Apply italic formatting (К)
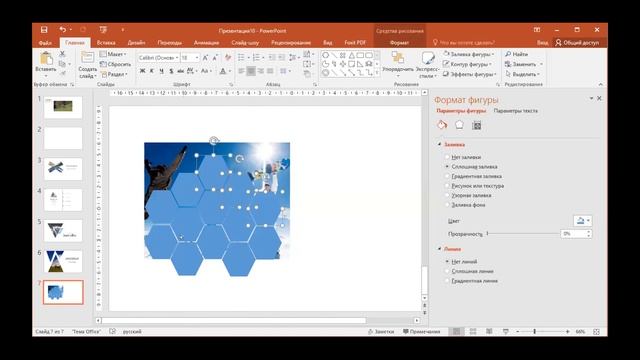 coord(152,71)
